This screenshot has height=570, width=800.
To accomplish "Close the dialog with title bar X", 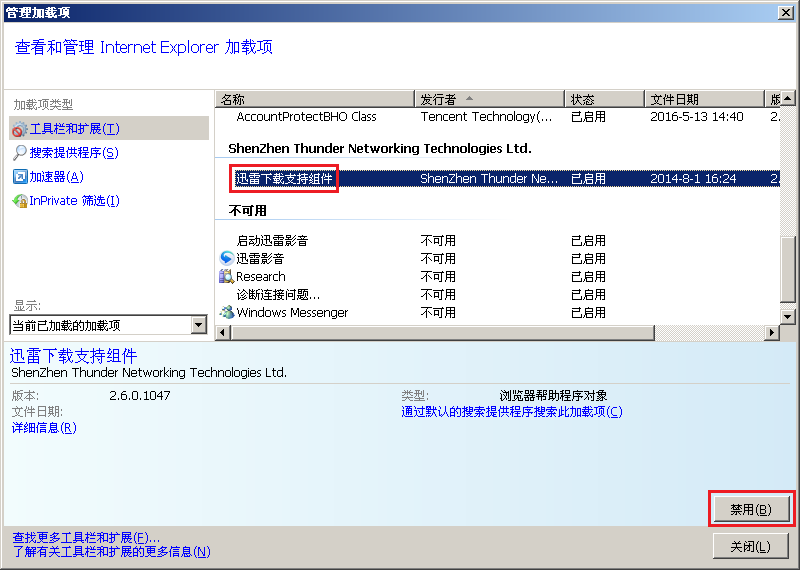I will tap(787, 12).
